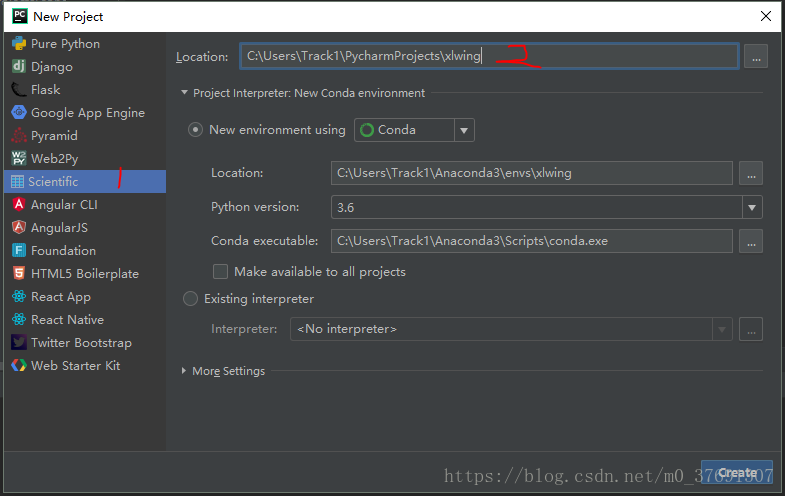The image size is (785, 496).
Task: Select the Pure Python list entry
Action: tap(85, 44)
